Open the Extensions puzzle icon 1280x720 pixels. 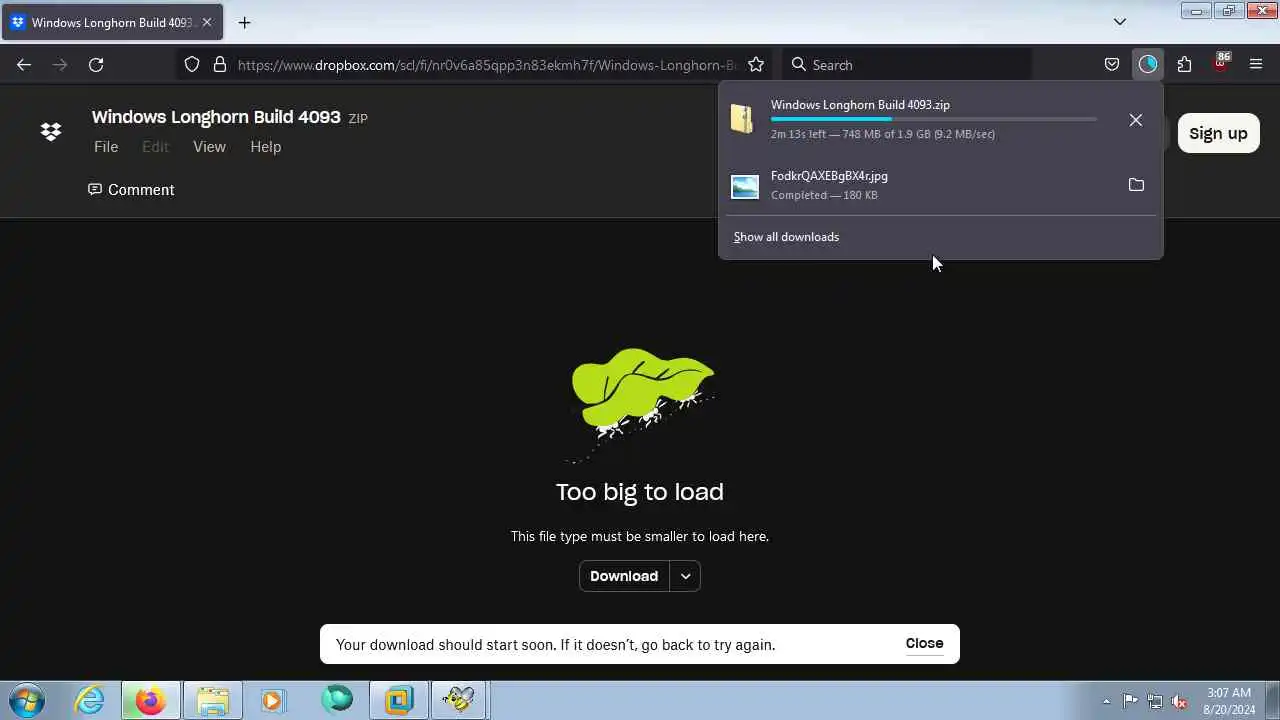(1184, 64)
